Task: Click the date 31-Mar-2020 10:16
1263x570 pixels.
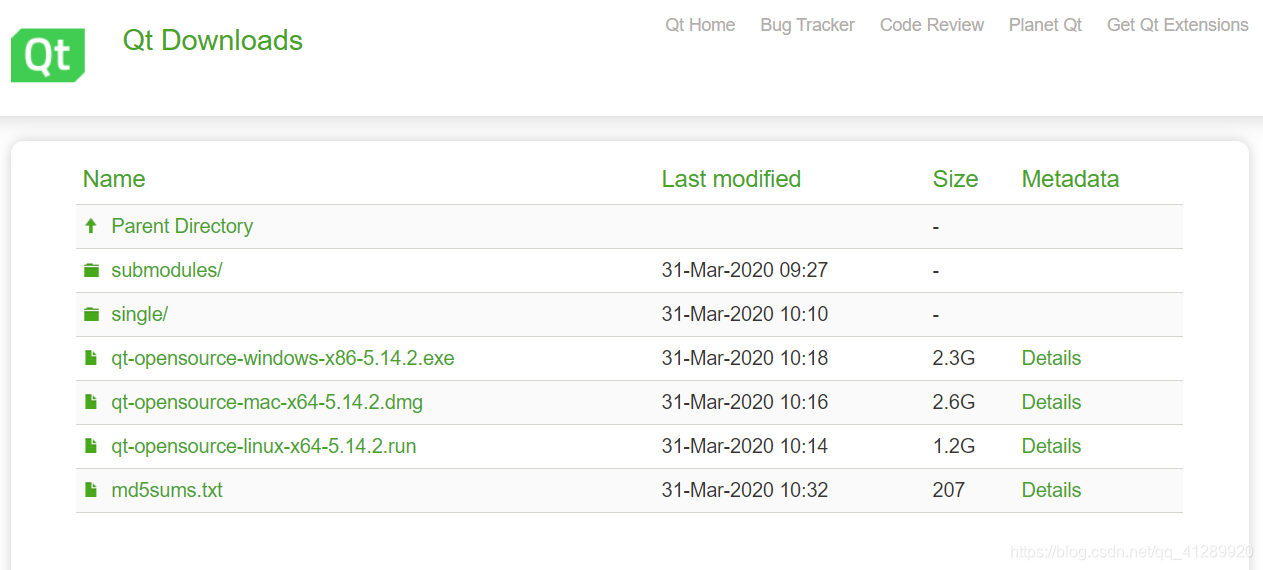Action: tap(745, 402)
